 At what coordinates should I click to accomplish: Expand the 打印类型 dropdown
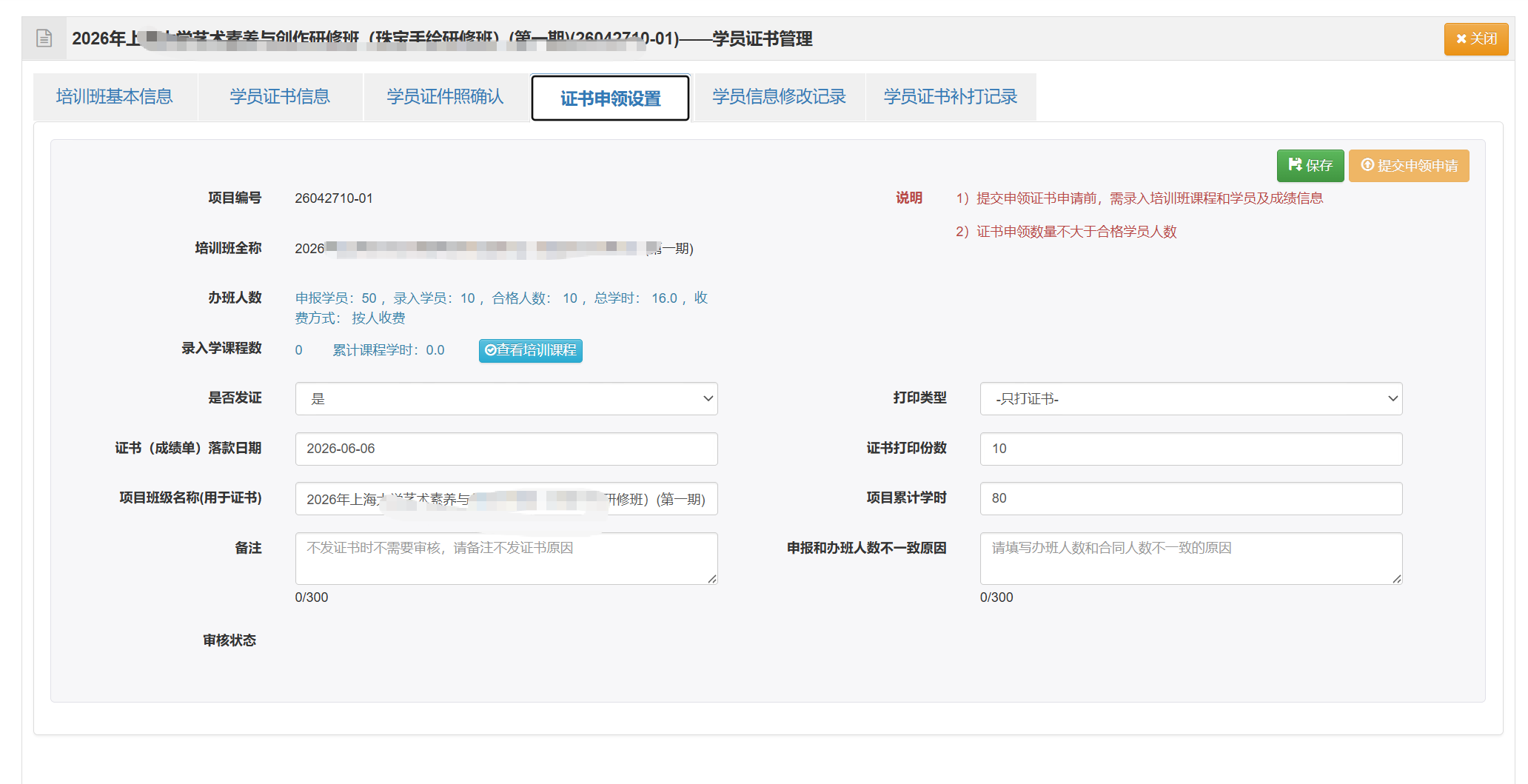coord(1191,398)
